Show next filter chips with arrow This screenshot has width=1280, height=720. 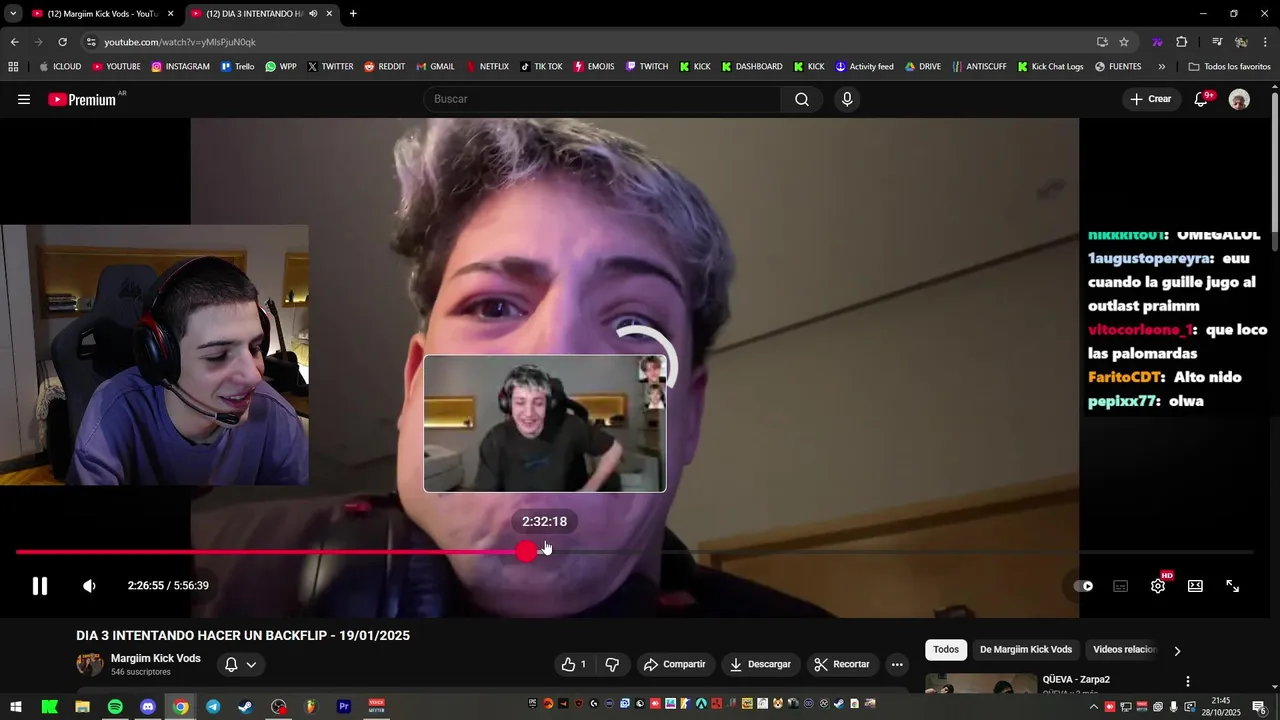[x=1177, y=650]
